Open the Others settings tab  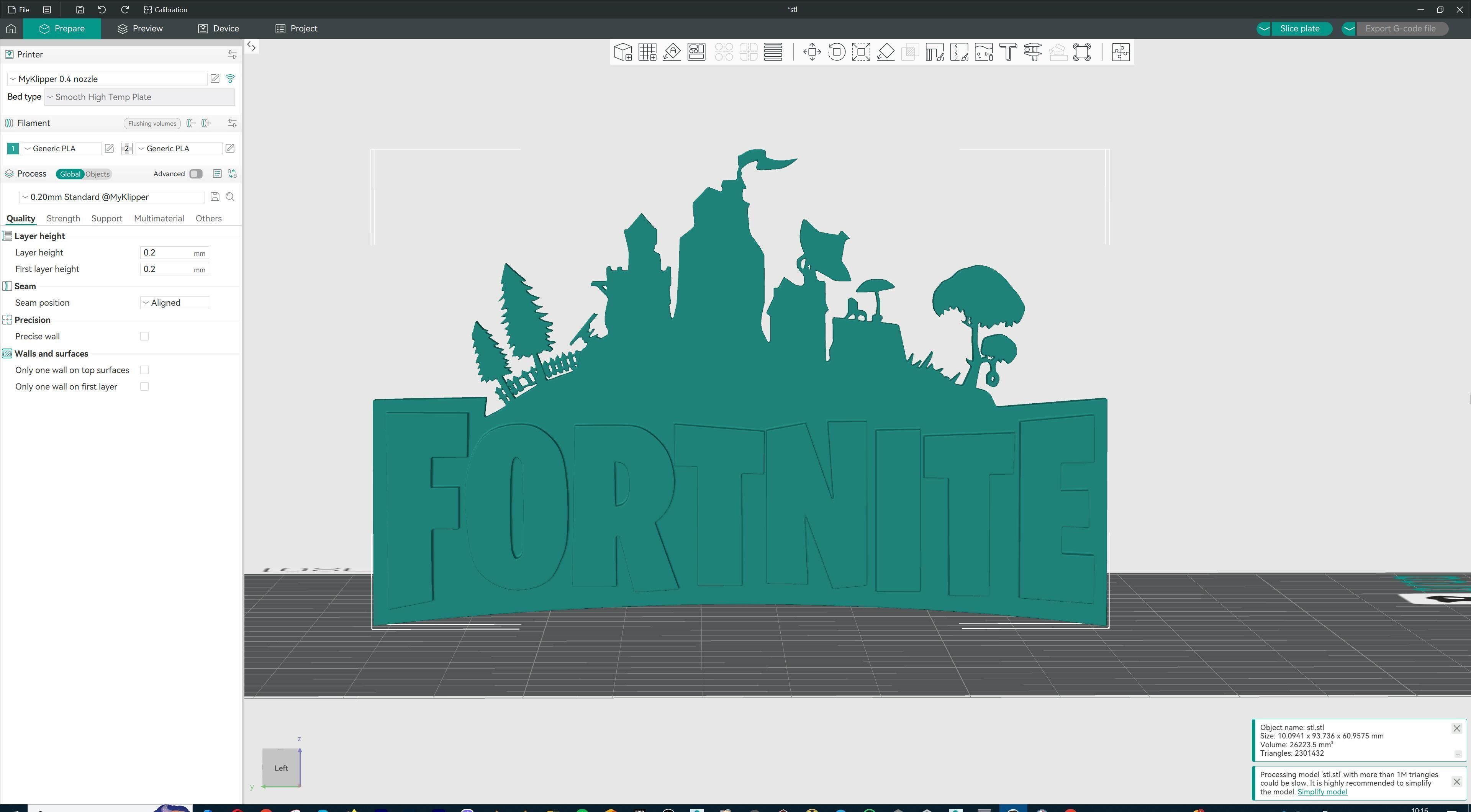coord(208,218)
